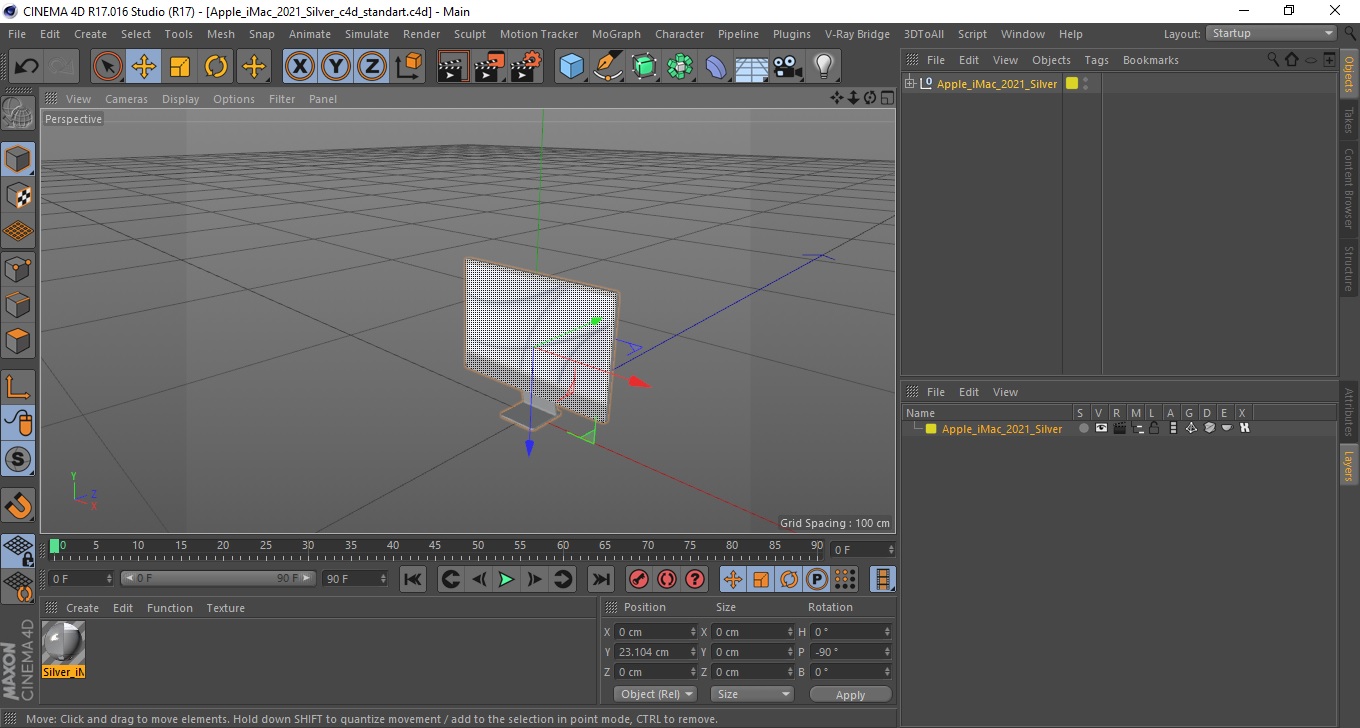Image resolution: width=1360 pixels, height=728 pixels.
Task: Activate the Rotate tool
Action: (x=216, y=67)
